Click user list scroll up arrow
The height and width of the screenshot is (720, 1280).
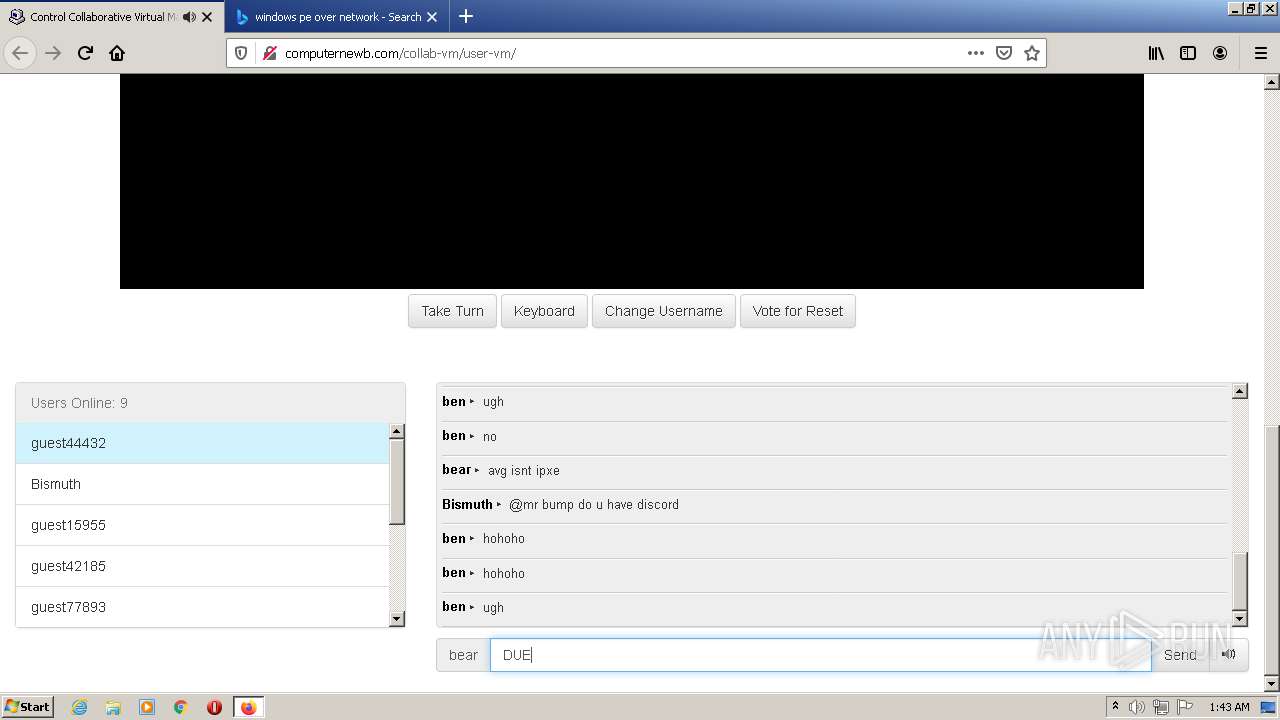[x=397, y=431]
